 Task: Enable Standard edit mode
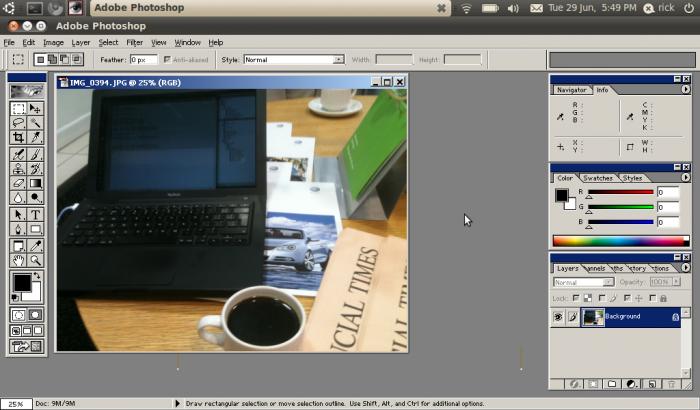[18, 315]
